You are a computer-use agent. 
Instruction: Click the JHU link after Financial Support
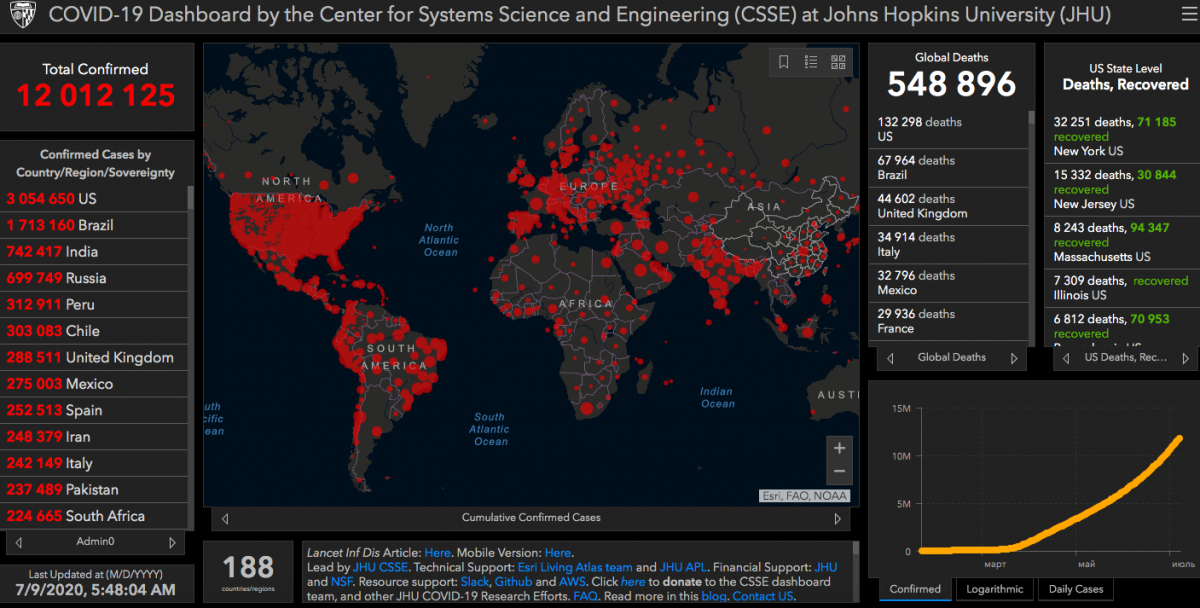tap(826, 567)
